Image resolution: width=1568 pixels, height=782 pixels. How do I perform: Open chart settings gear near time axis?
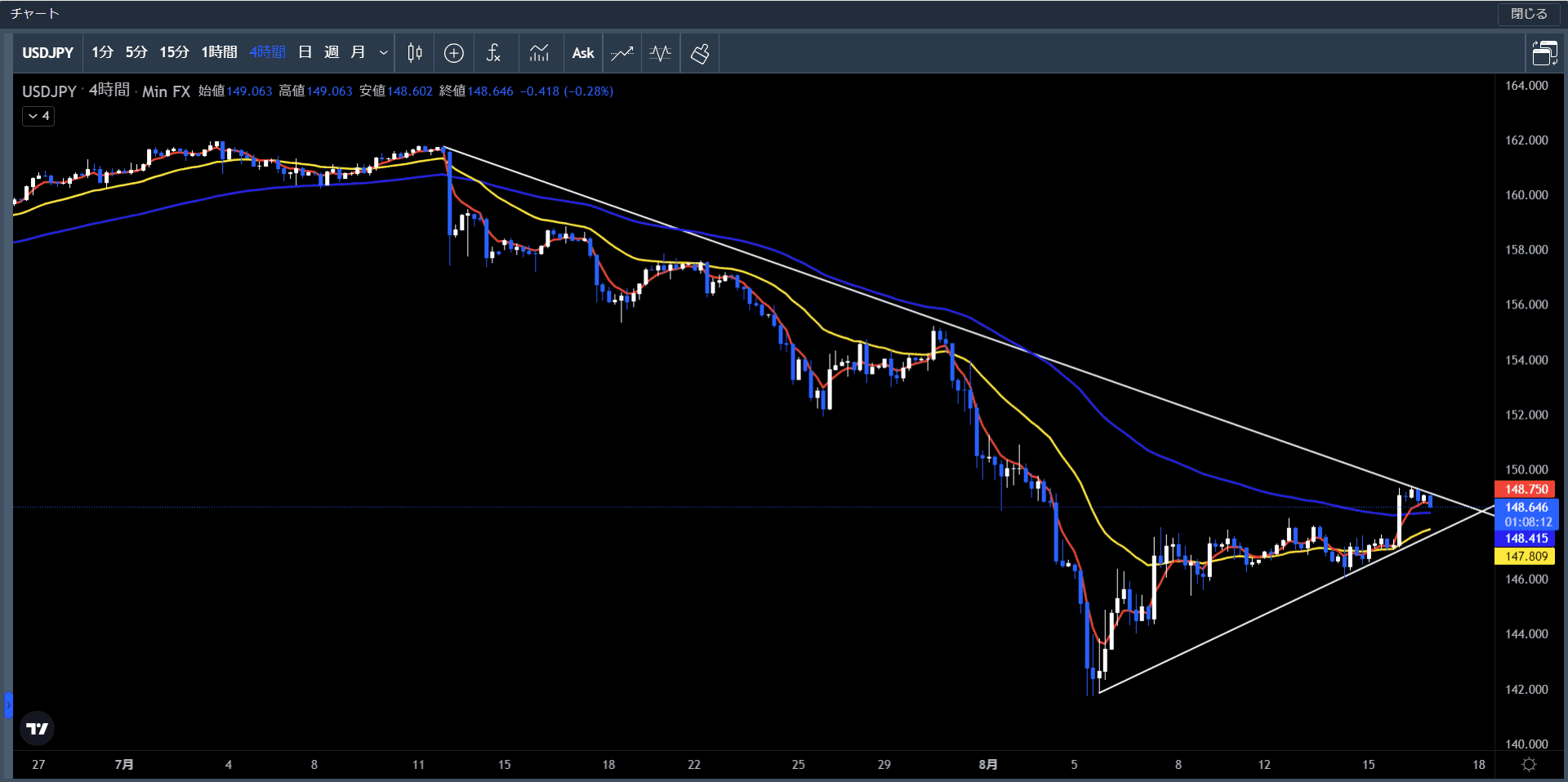[x=1530, y=765]
